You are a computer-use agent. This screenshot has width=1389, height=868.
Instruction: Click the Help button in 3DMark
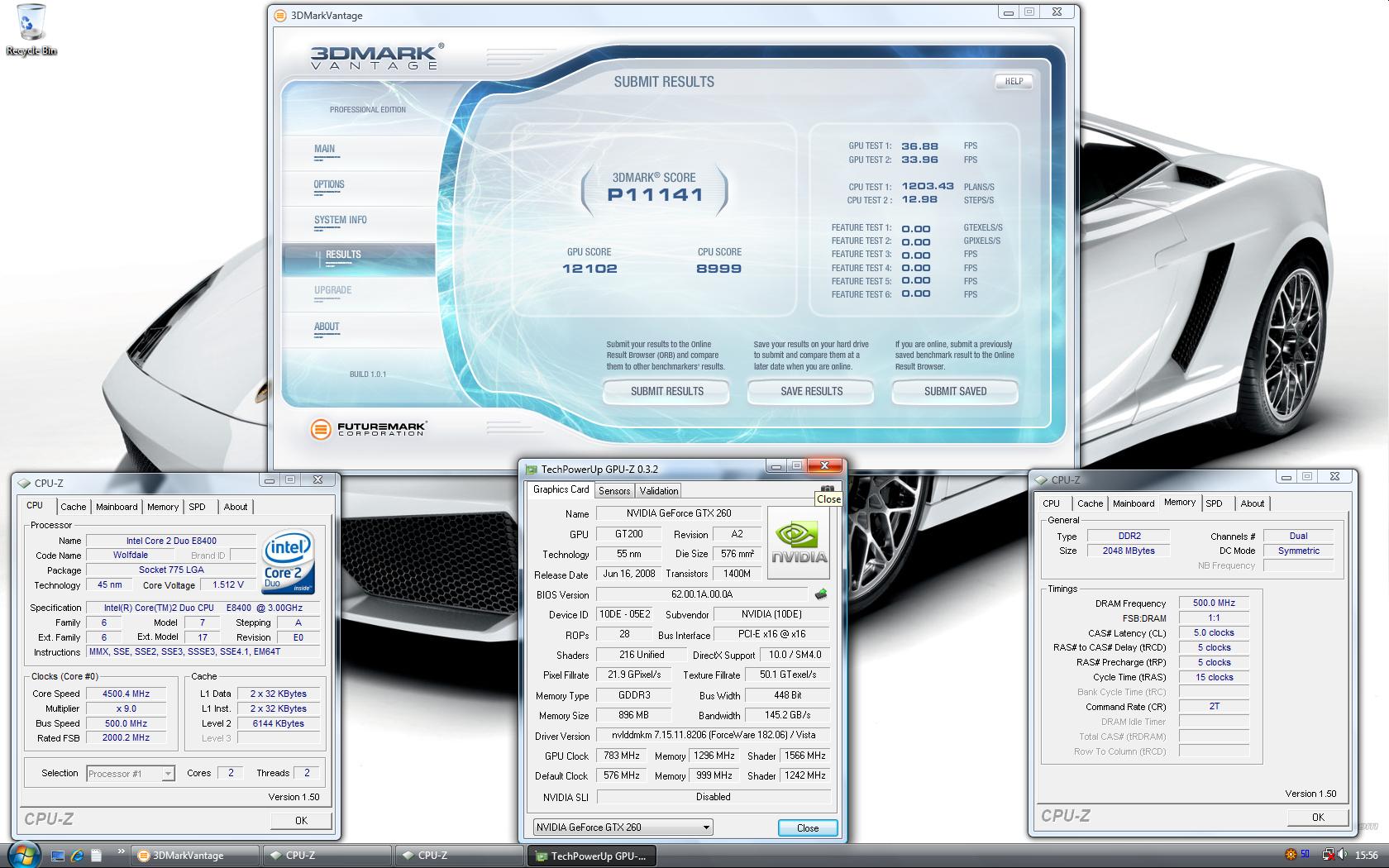tap(1014, 81)
